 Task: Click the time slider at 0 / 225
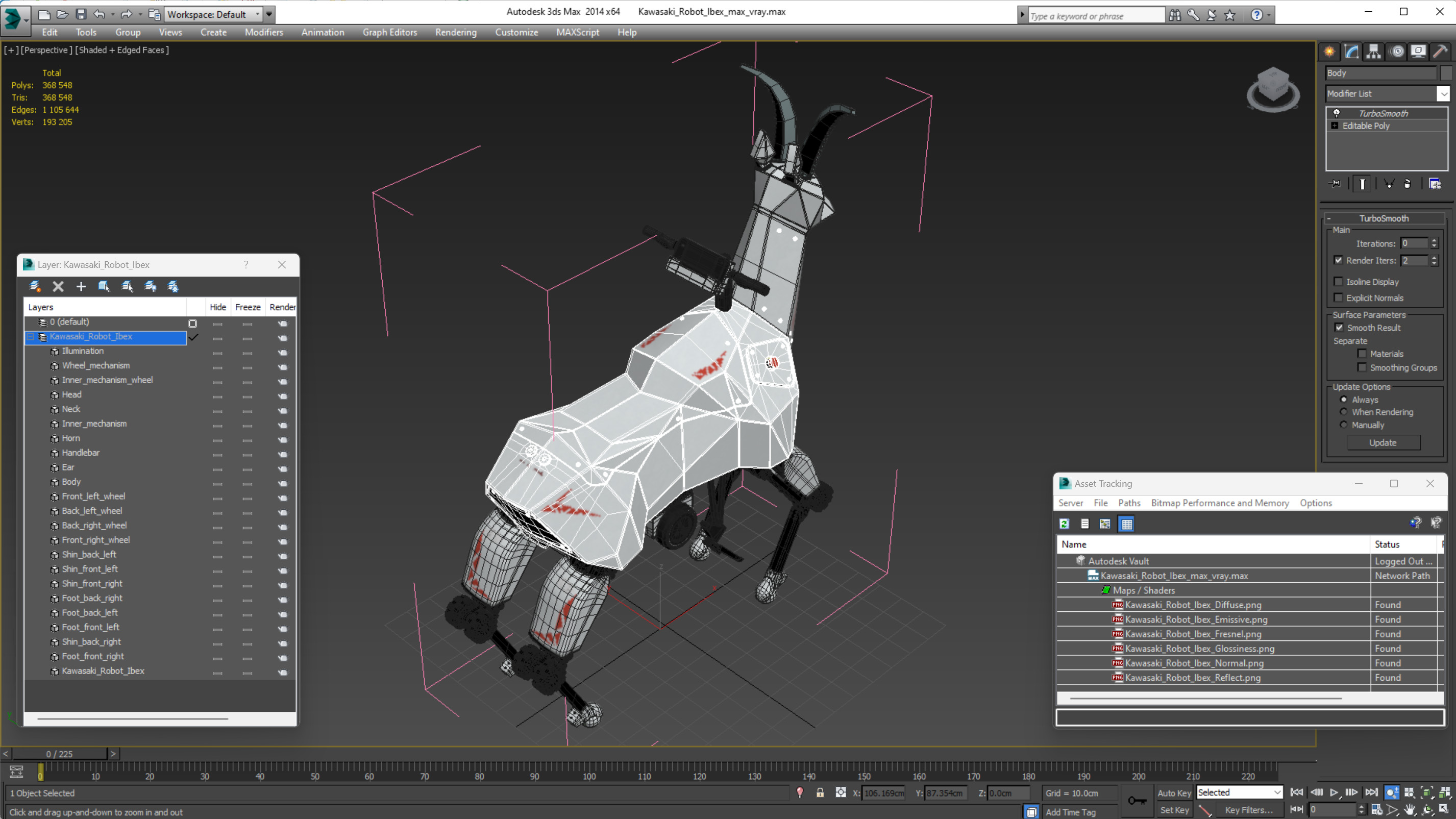coord(59,754)
